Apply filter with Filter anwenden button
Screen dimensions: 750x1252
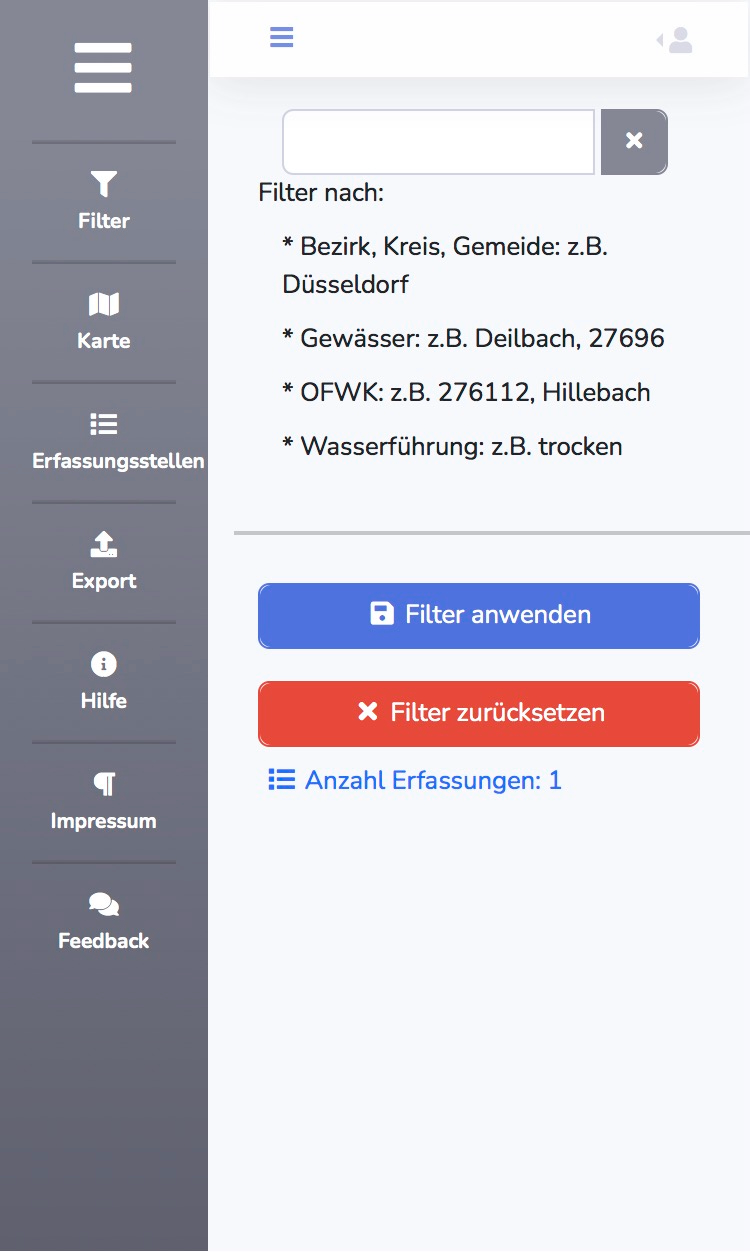[479, 615]
